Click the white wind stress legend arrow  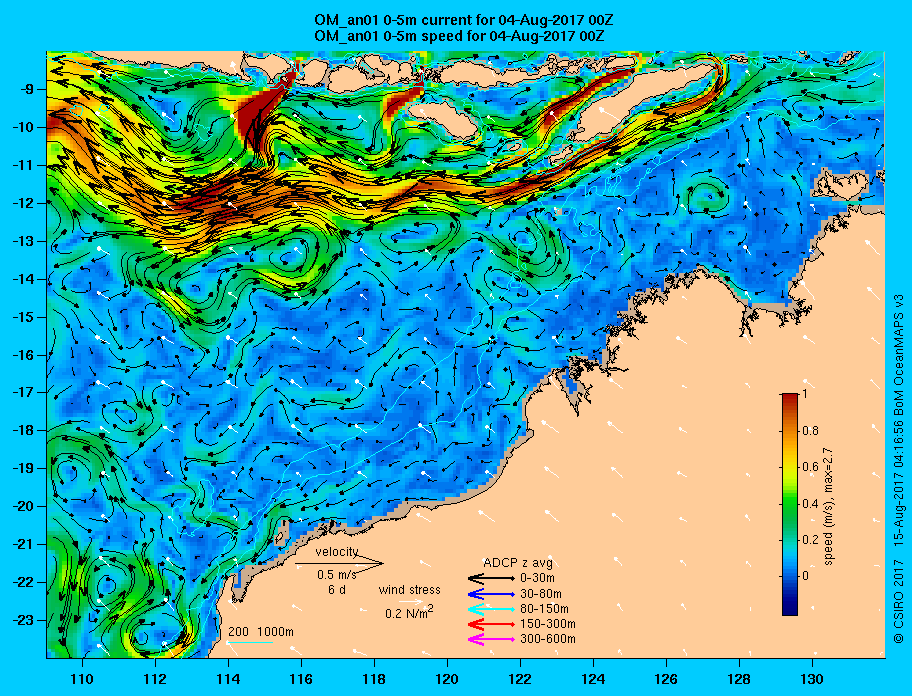pyautogui.click(x=411, y=602)
